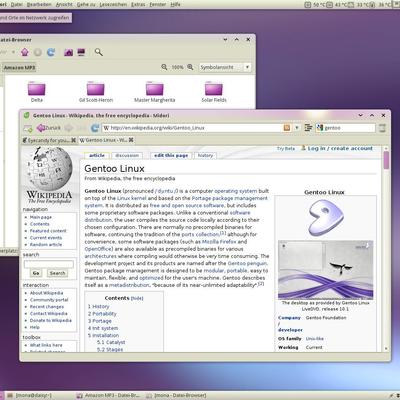Click the blue Reload icon in the file browser
The width and height of the screenshot is (400, 400).
51,52
